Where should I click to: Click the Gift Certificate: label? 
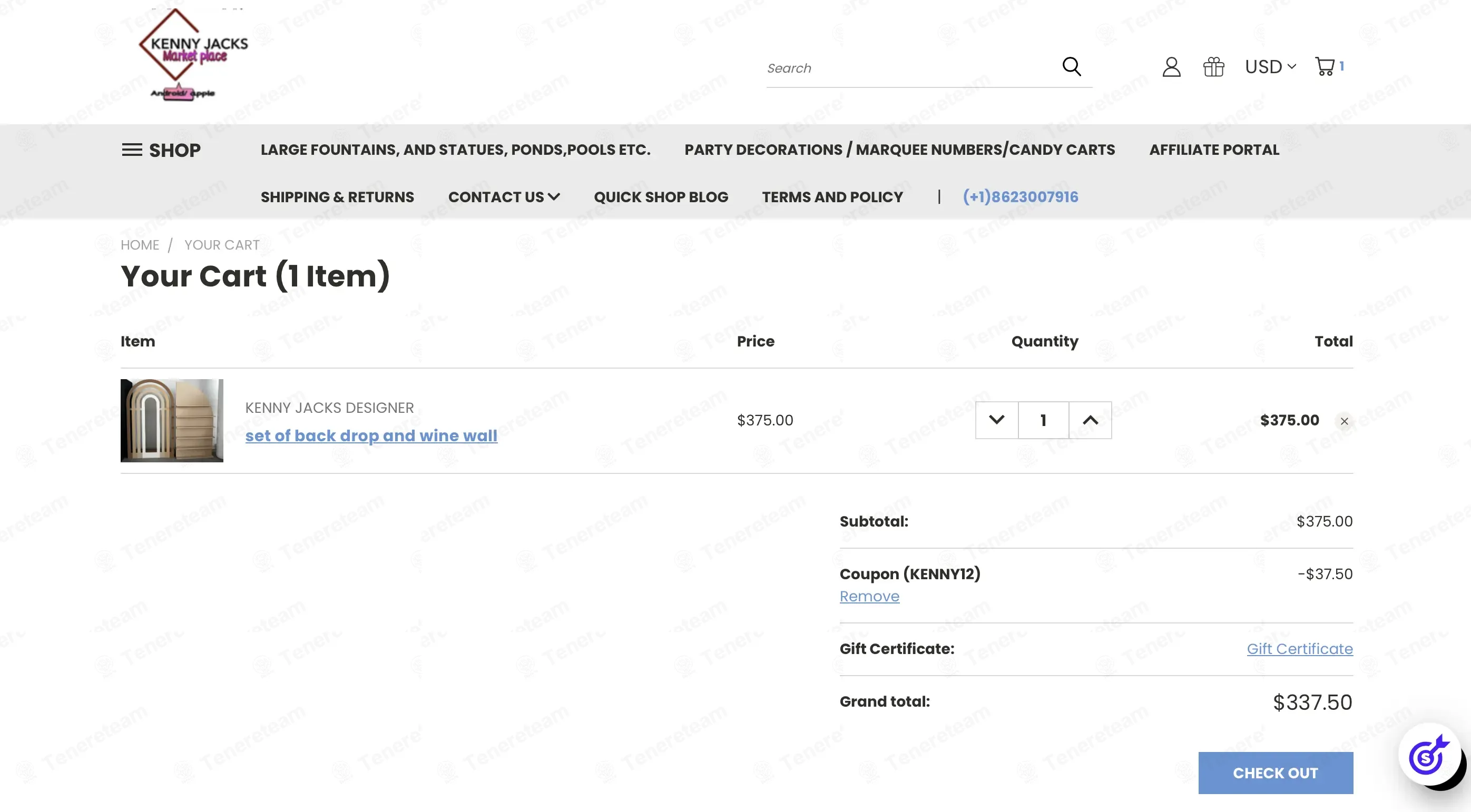point(897,649)
